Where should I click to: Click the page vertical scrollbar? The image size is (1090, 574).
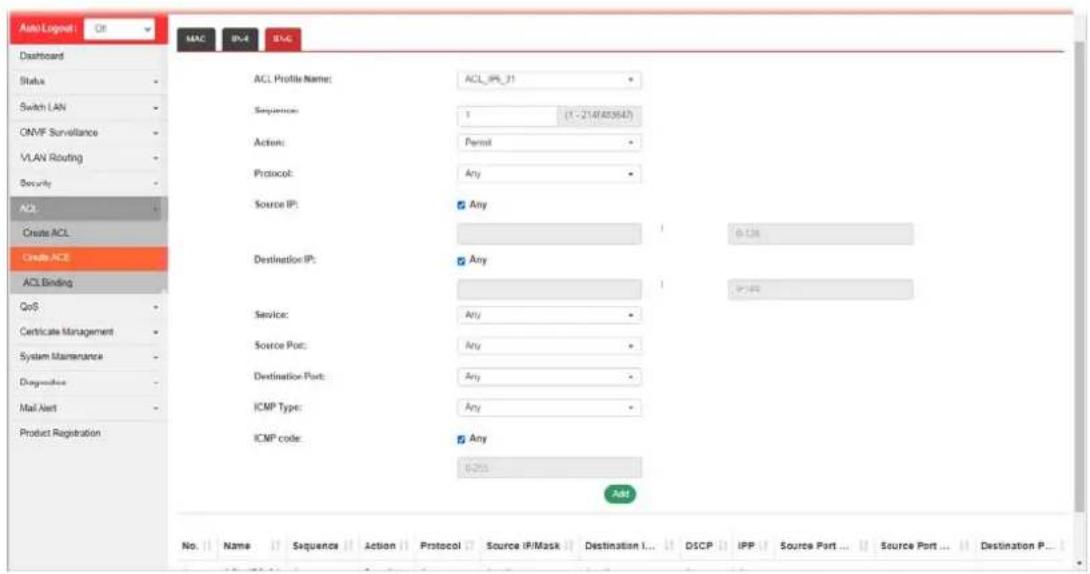[1080, 278]
